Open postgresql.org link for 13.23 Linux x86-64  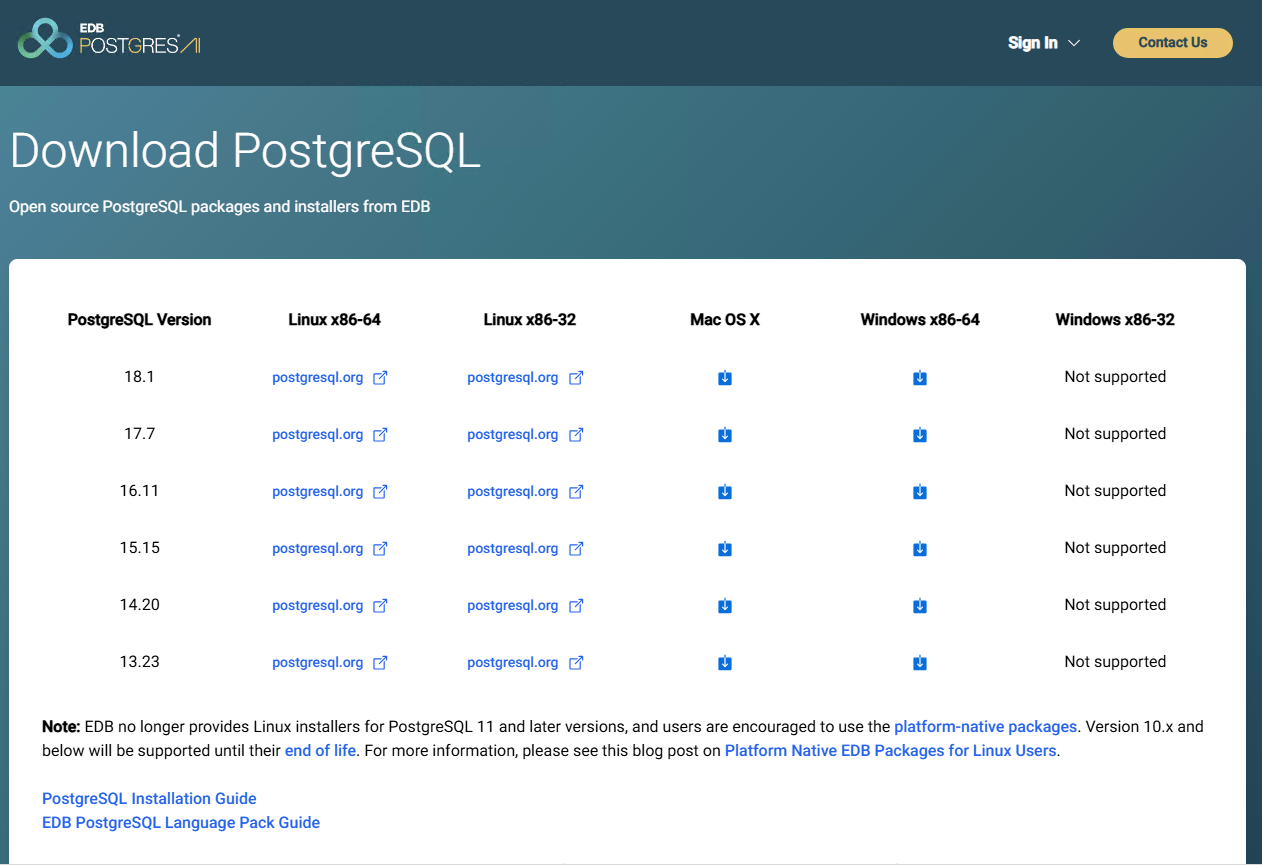coord(317,663)
